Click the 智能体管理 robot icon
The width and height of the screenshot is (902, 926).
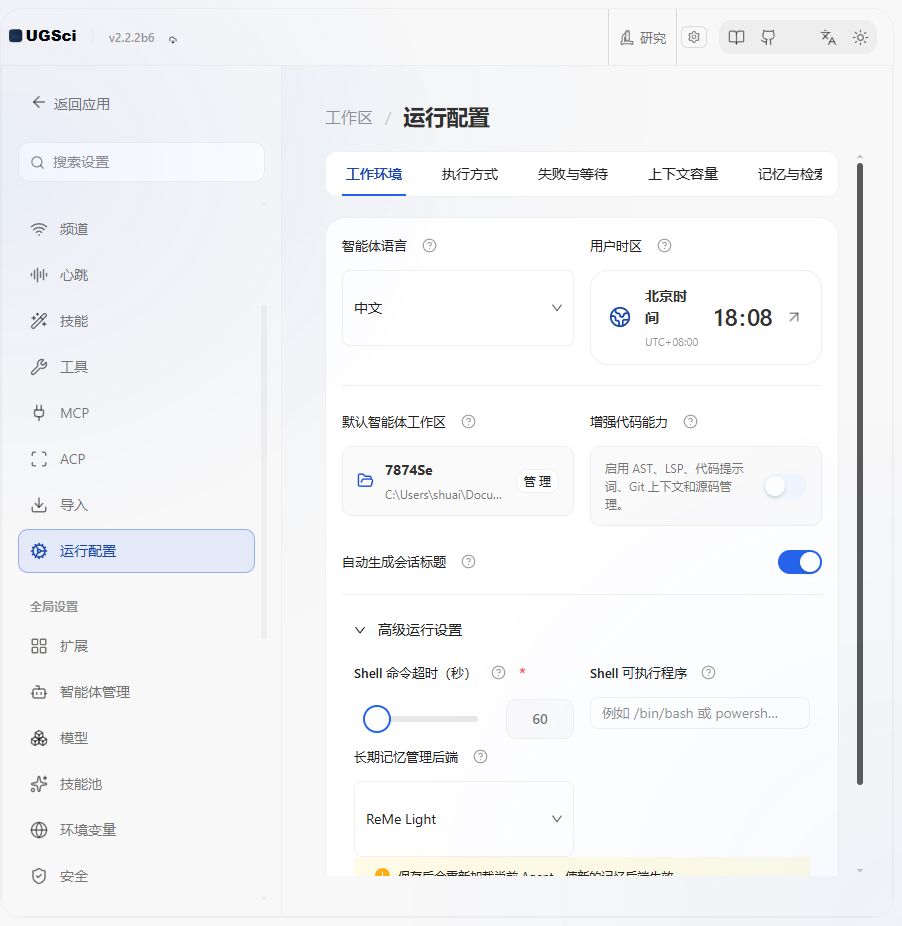tap(39, 692)
